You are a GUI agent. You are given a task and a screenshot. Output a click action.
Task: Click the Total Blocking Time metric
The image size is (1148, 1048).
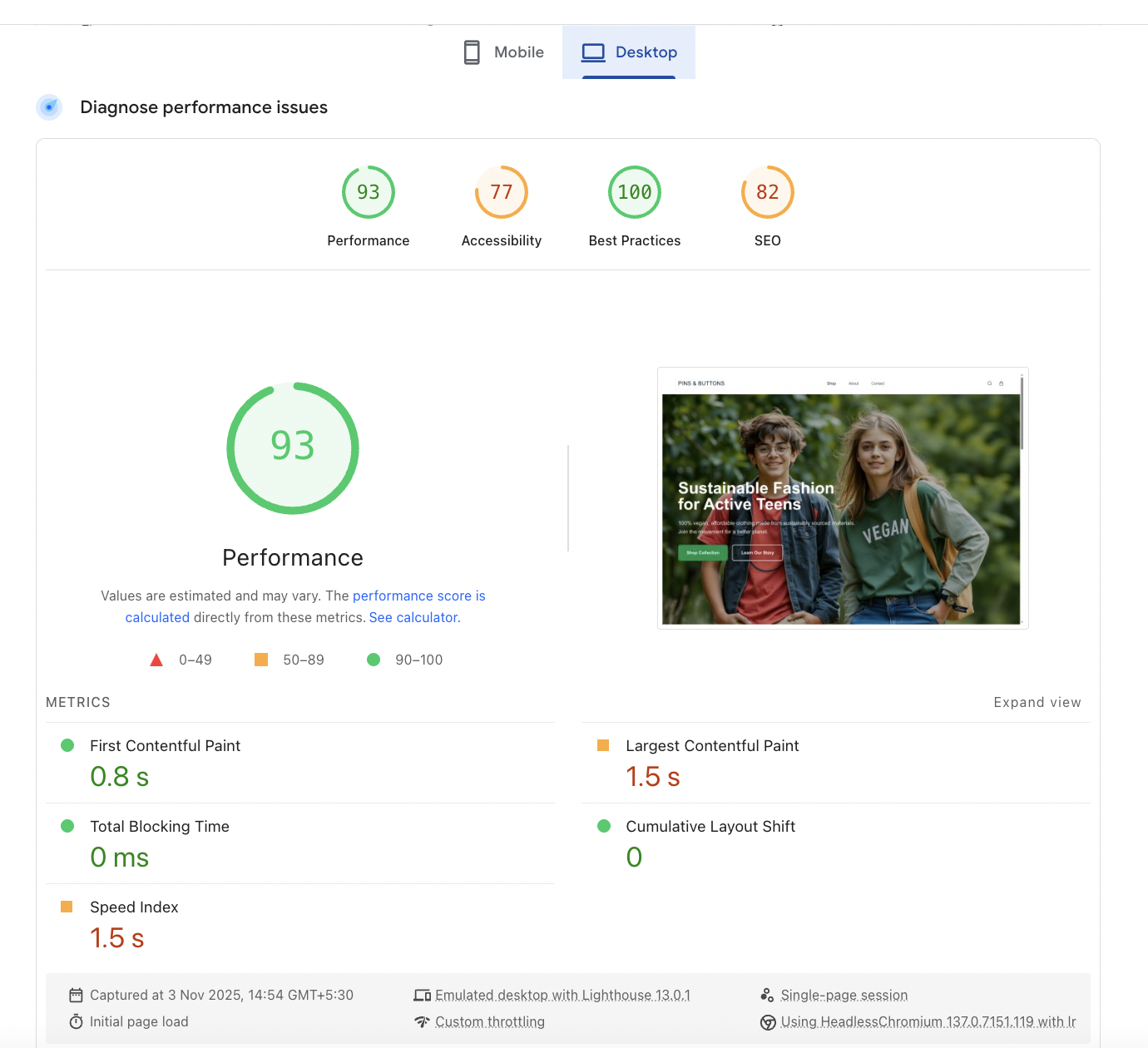pos(159,827)
